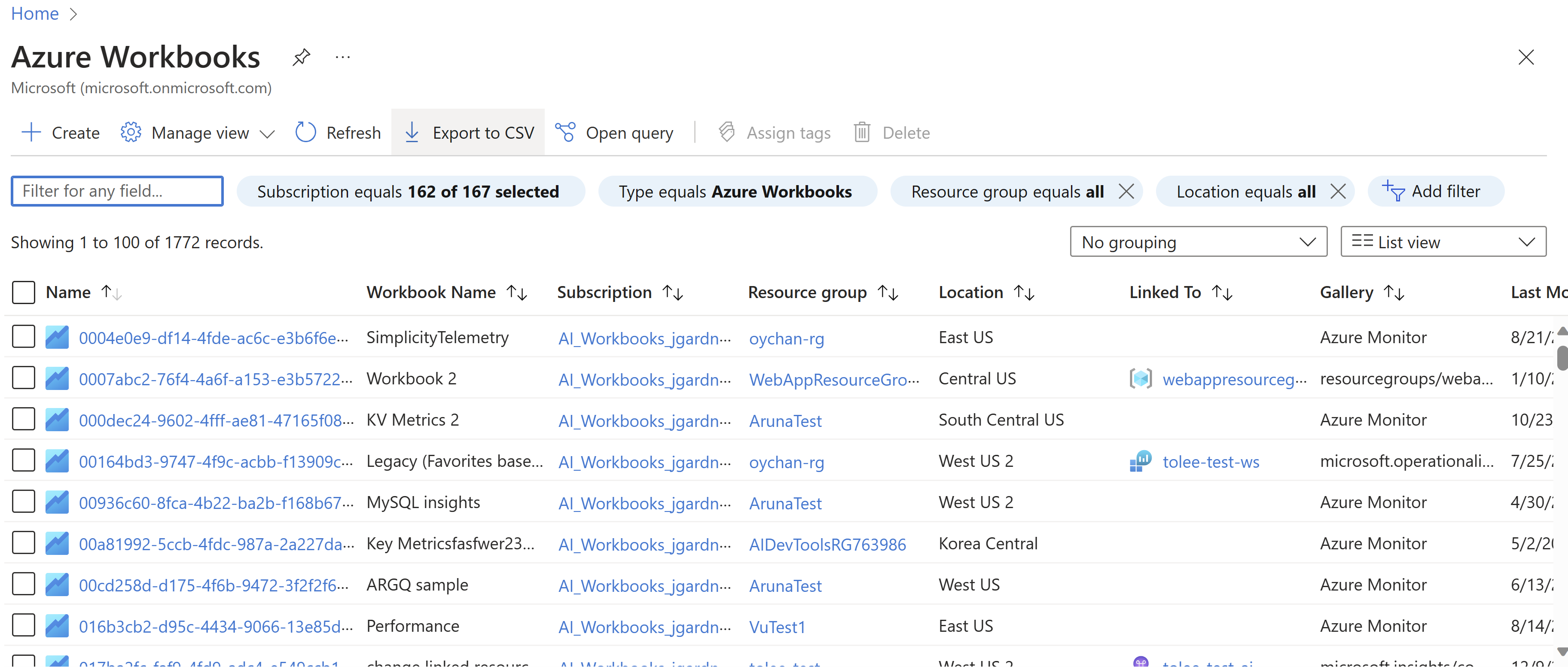Click the Delete trash icon
This screenshot has width=1568, height=667.
861,132
